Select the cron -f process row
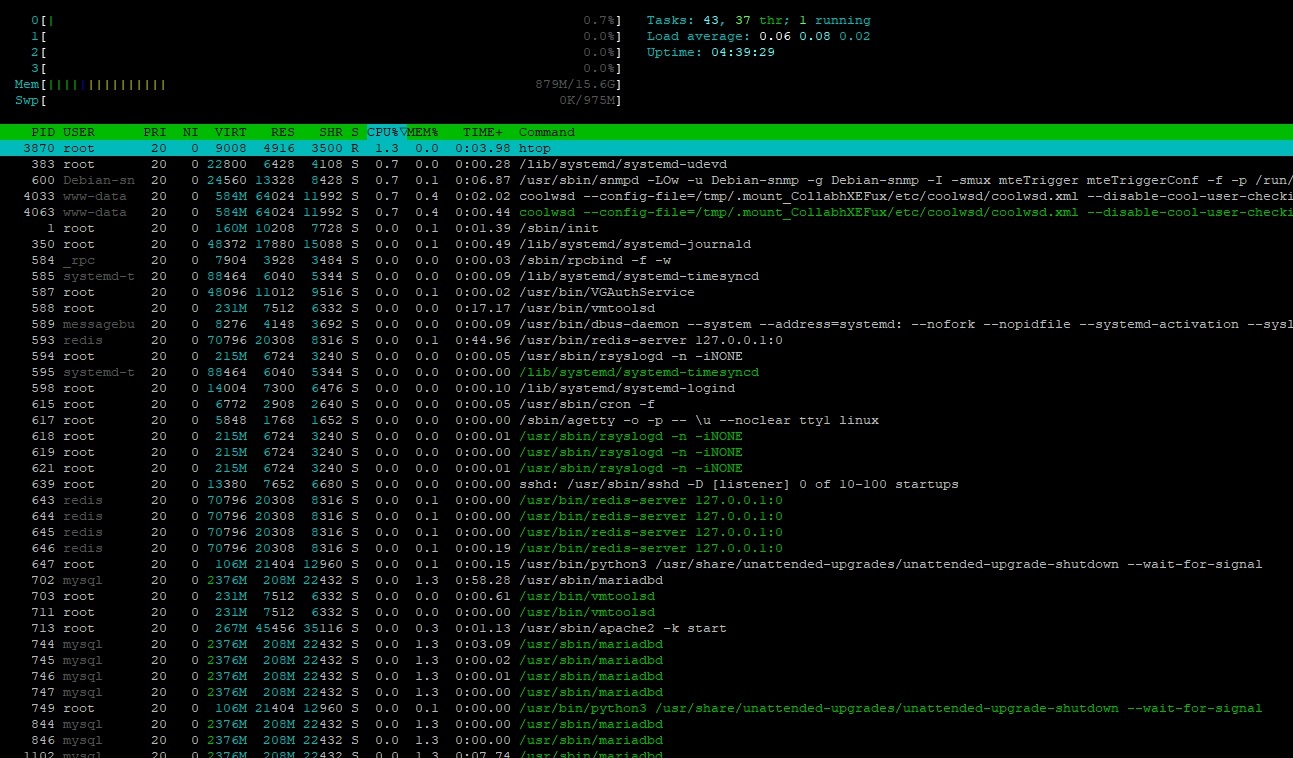Screen dimensions: 1293x758 pyautogui.click(x=646, y=404)
